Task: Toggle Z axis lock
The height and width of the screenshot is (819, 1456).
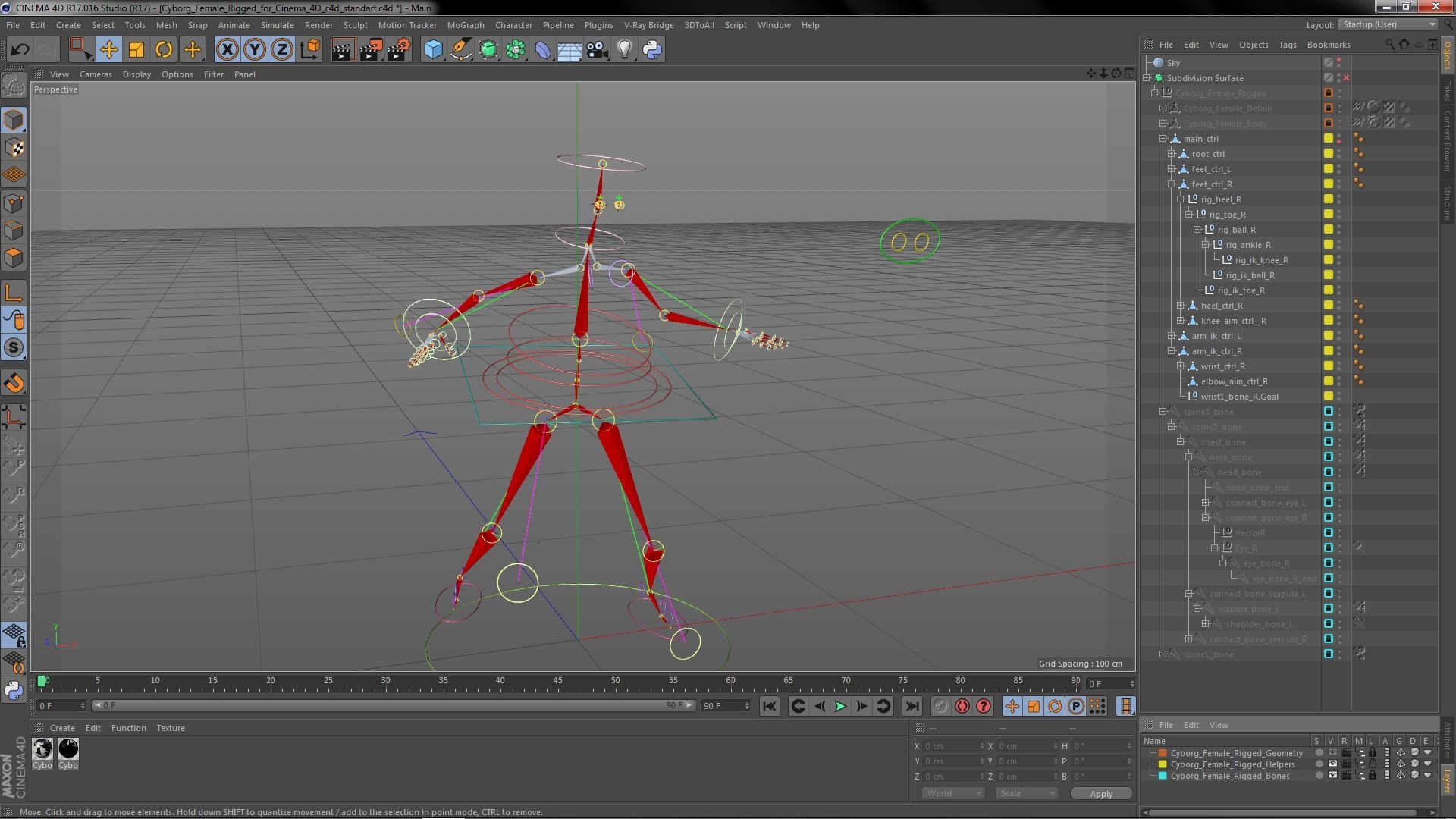Action: [282, 50]
